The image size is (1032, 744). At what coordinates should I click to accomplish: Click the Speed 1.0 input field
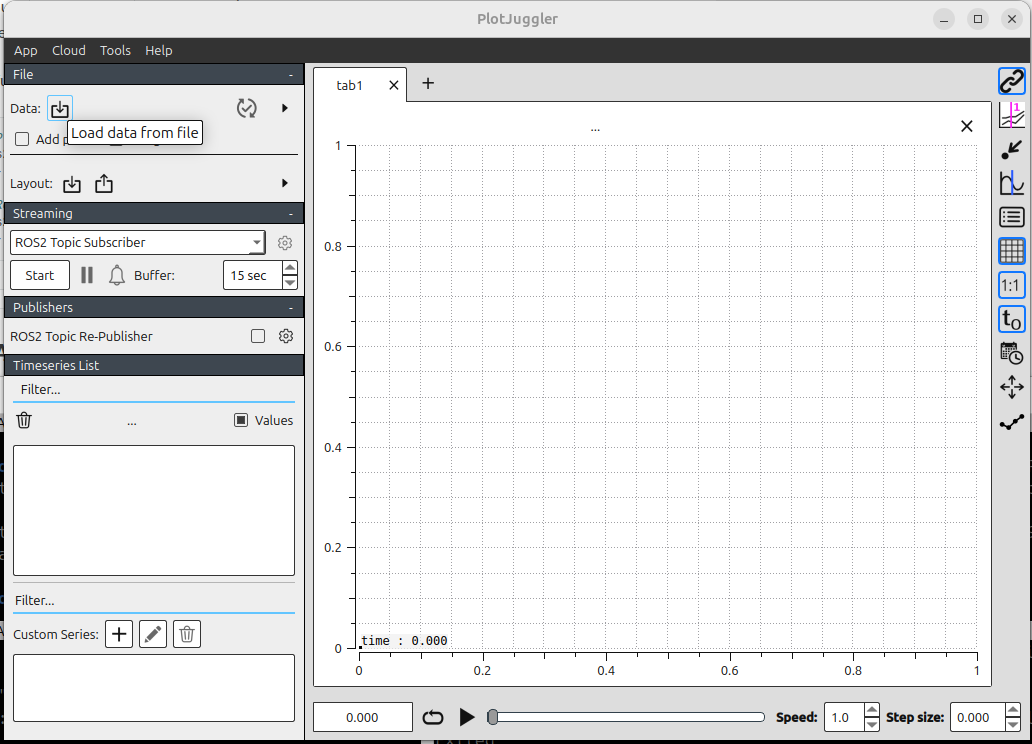(844, 717)
